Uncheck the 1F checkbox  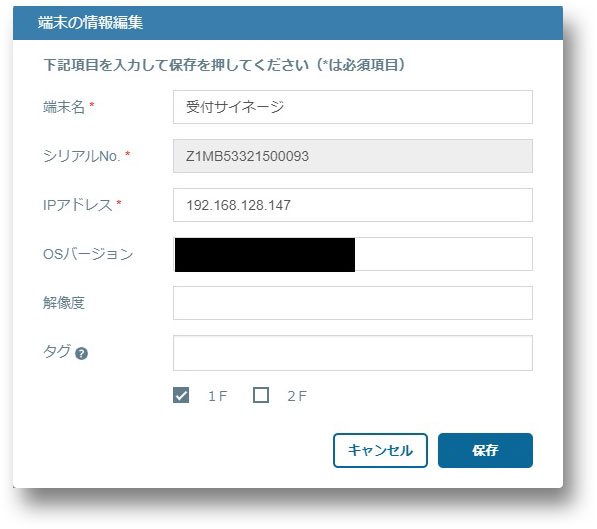click(x=181, y=395)
